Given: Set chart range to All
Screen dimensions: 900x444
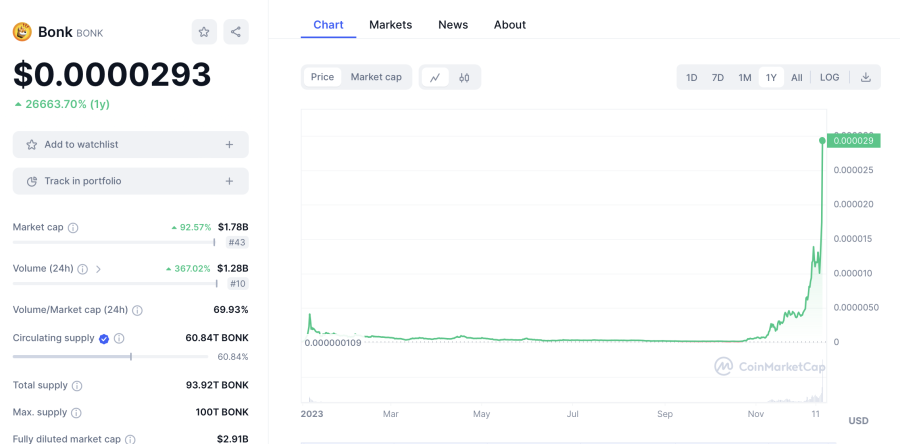Looking at the screenshot, I should click(x=797, y=77).
